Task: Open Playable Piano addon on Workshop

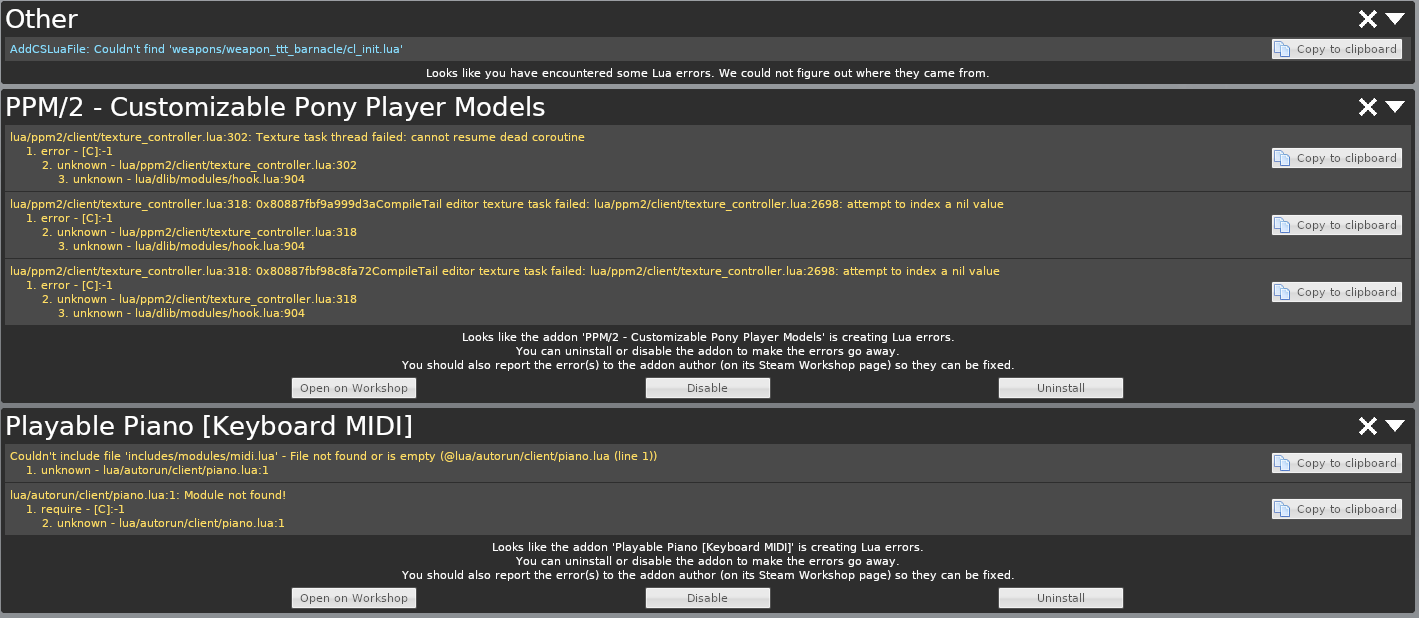Action: coord(354,598)
